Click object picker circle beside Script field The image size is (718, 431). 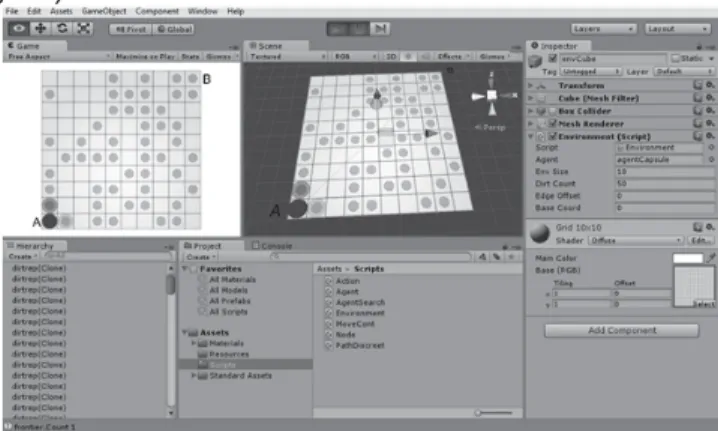pos(711,147)
